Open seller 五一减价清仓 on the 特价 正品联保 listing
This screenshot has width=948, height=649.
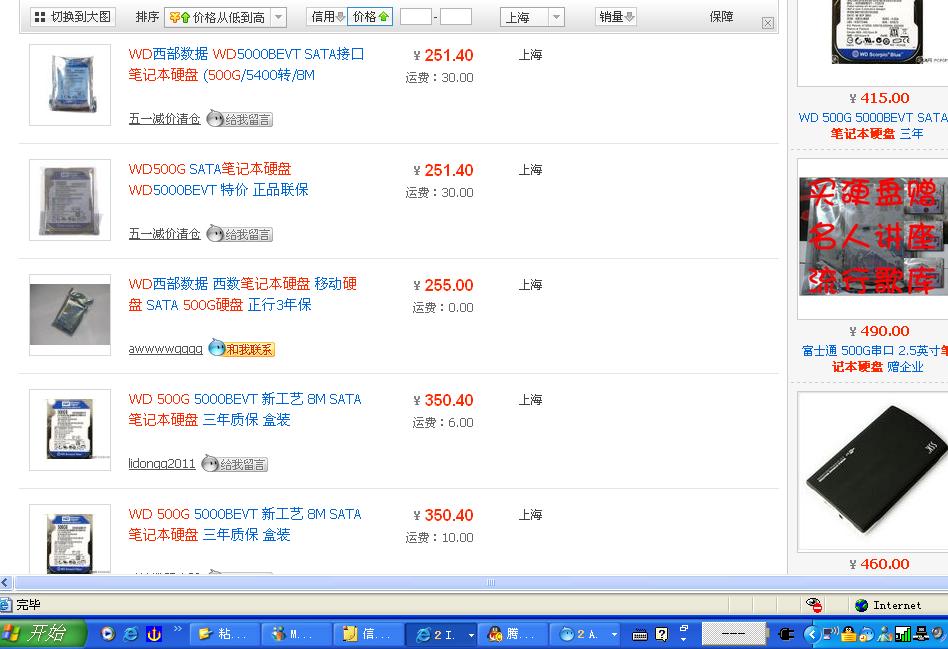[x=164, y=234]
